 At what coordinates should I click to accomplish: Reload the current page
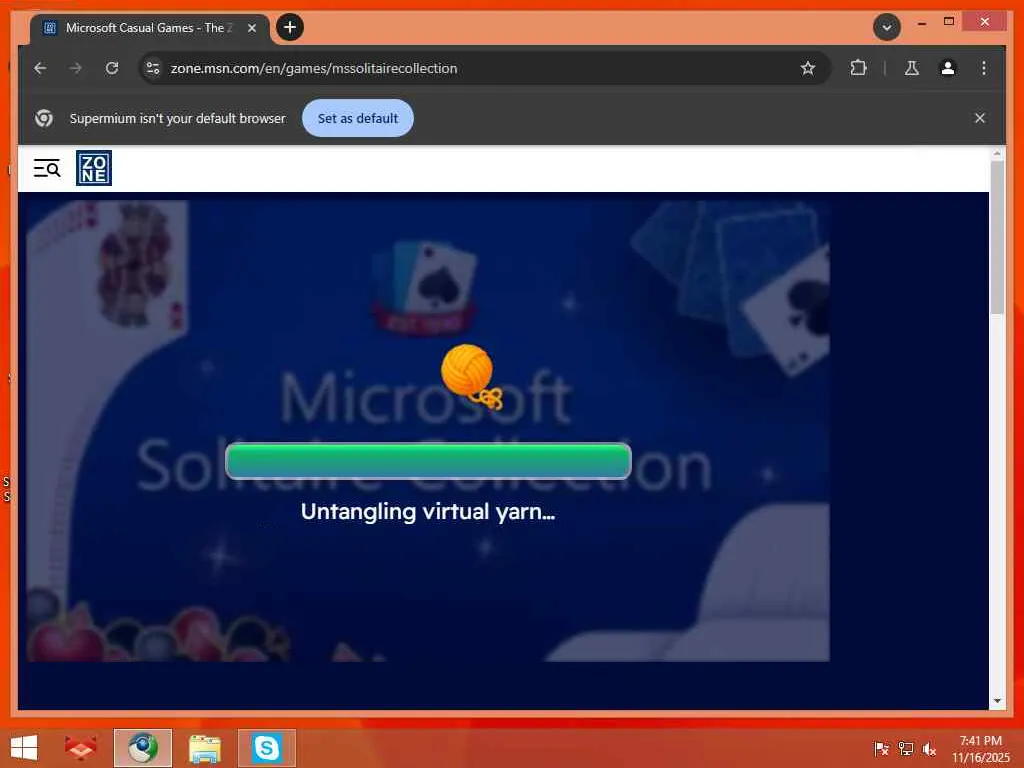click(112, 68)
